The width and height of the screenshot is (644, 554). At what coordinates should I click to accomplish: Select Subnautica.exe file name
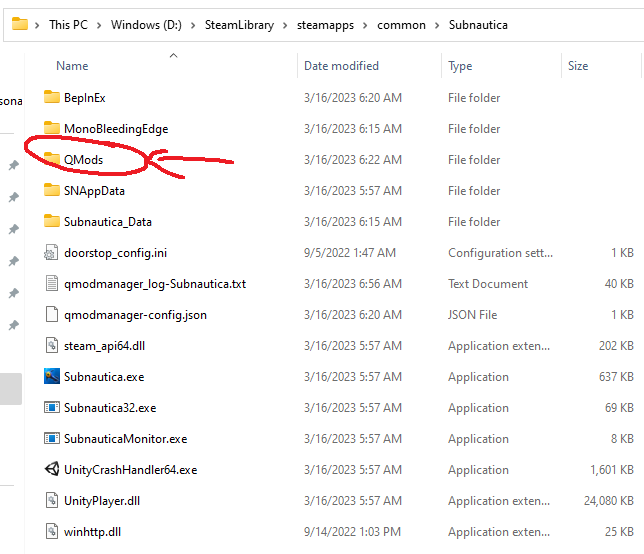pos(104,377)
